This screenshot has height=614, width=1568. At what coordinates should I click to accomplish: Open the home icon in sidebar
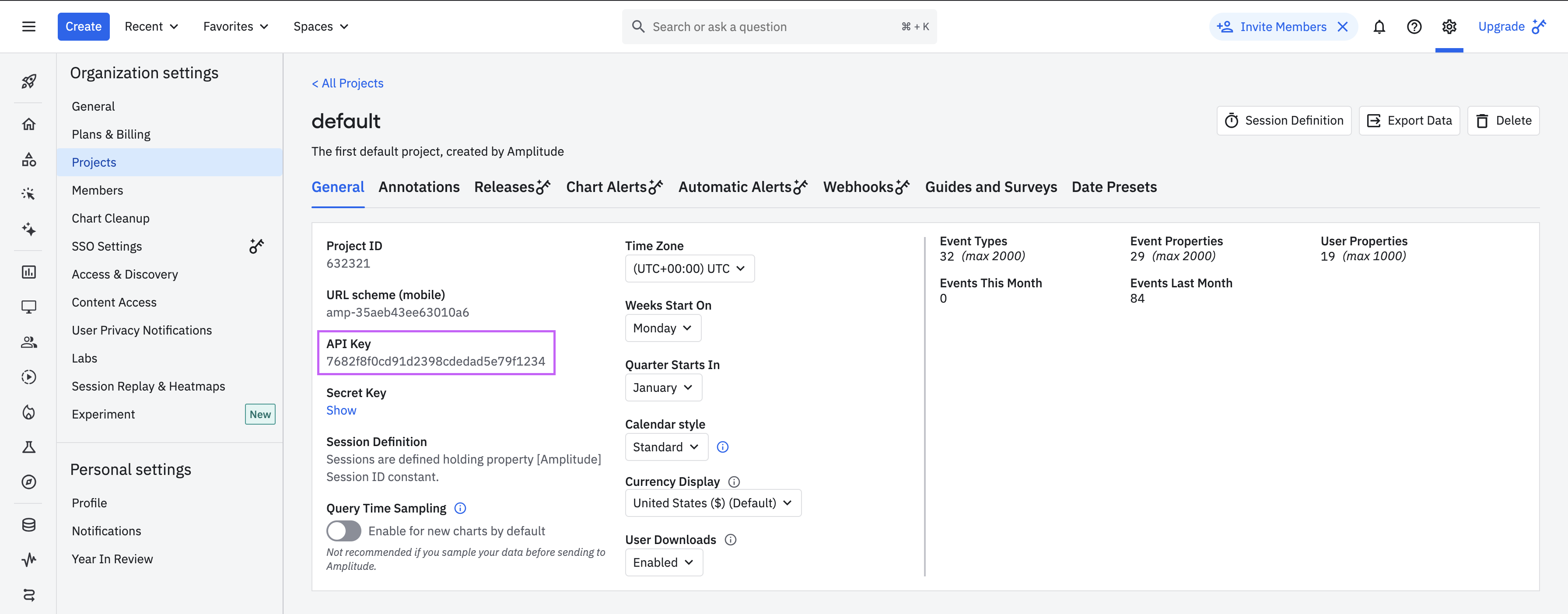(x=28, y=124)
